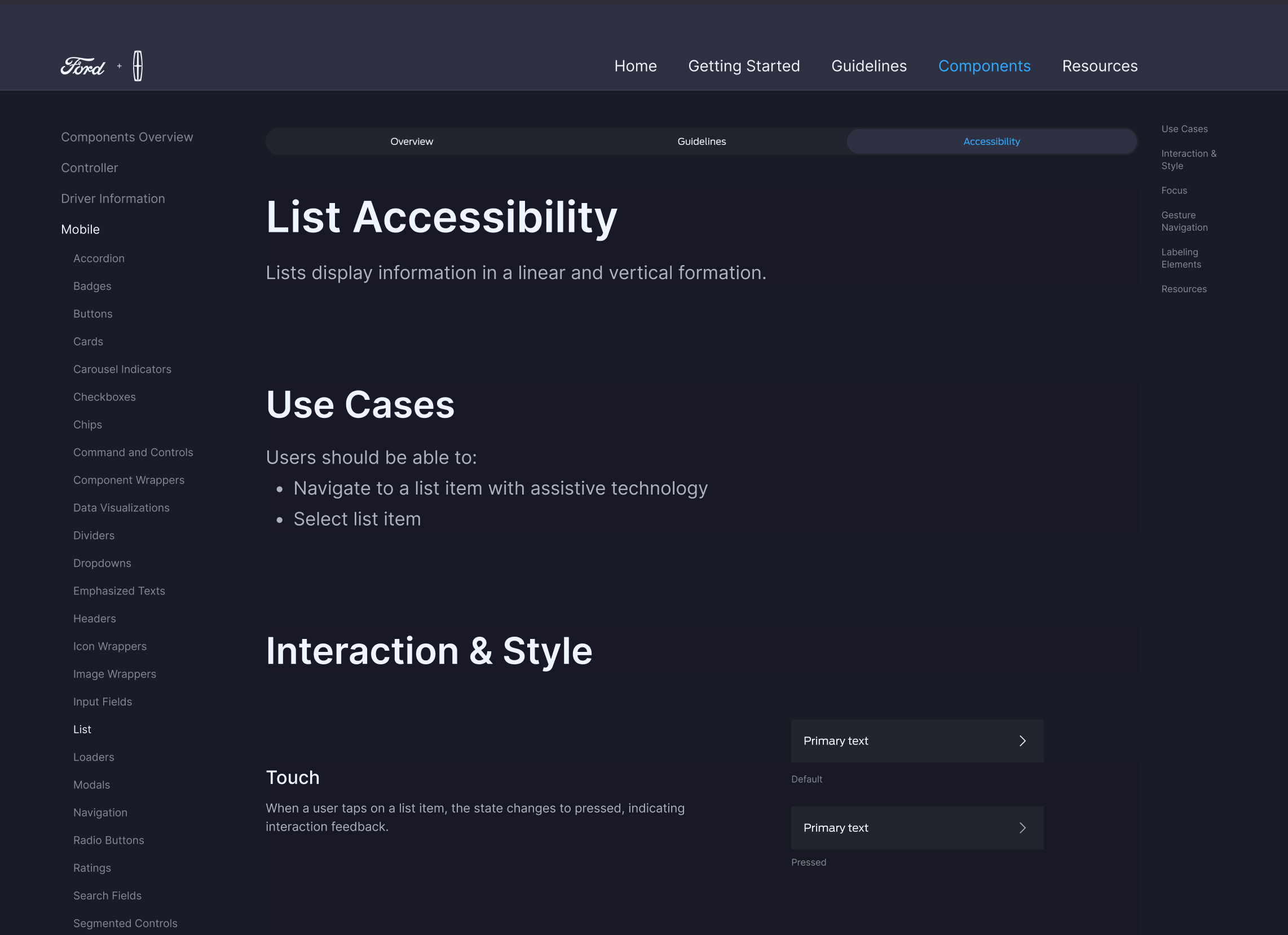The width and height of the screenshot is (1288, 935).
Task: Jump to Use Cases in page contents
Action: [1184, 129]
